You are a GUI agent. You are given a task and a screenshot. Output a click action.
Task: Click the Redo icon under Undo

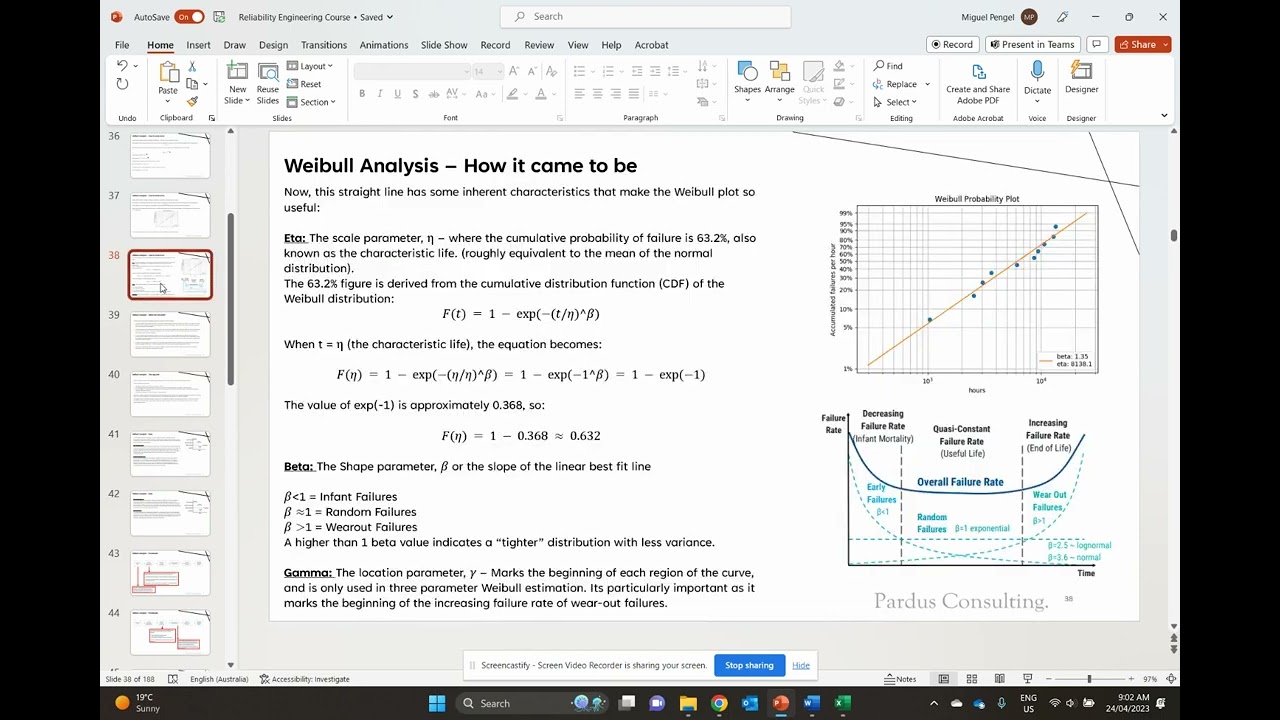122,84
